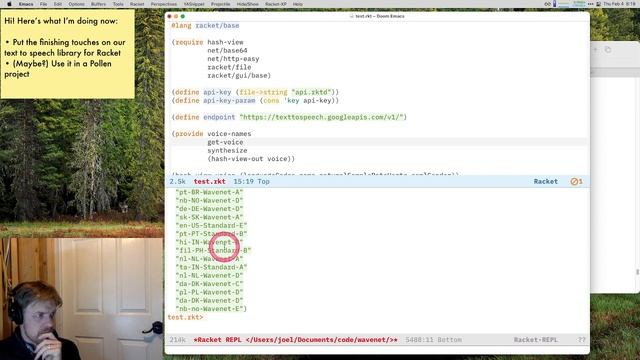Click synthesize in the provide form
Viewport: 640px width, 360px height.
(227, 151)
